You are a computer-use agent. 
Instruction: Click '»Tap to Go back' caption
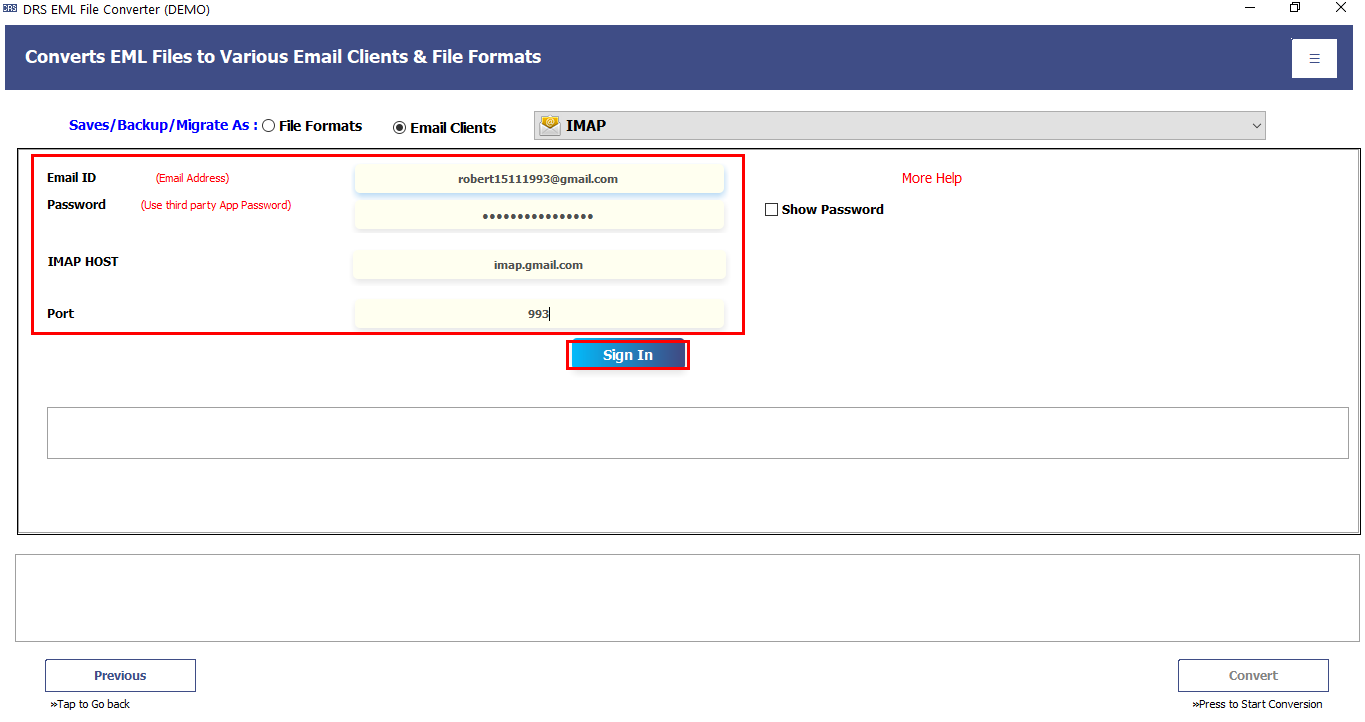[x=90, y=704]
